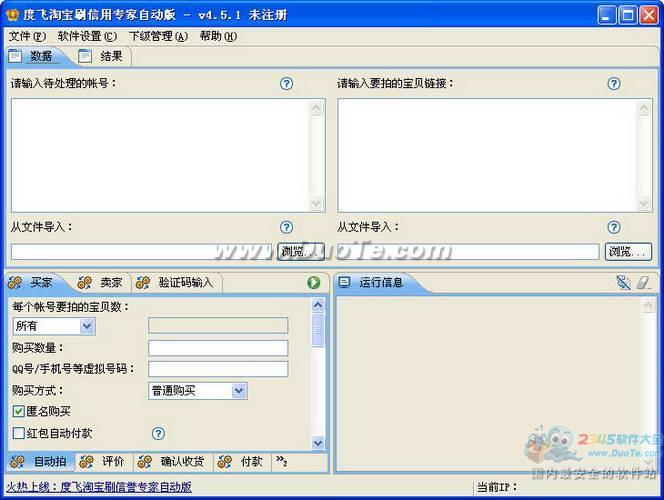
Task: Click the eraser clear icon in 运行信息 panel
Action: click(644, 282)
